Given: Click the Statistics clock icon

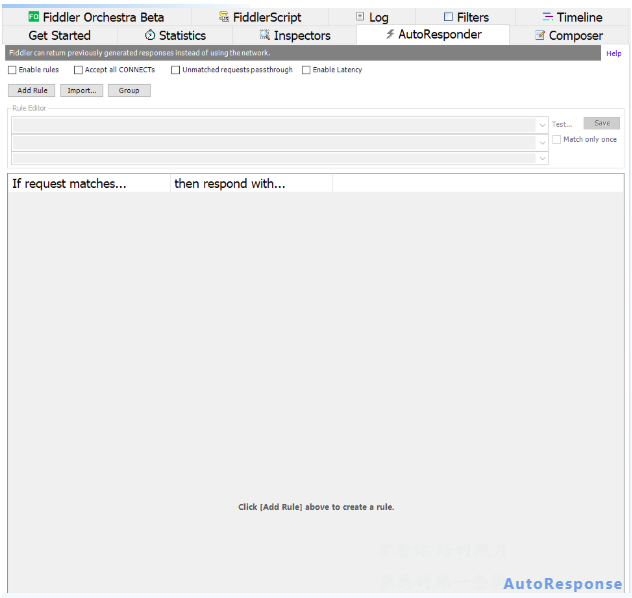Looking at the screenshot, I should (150, 35).
